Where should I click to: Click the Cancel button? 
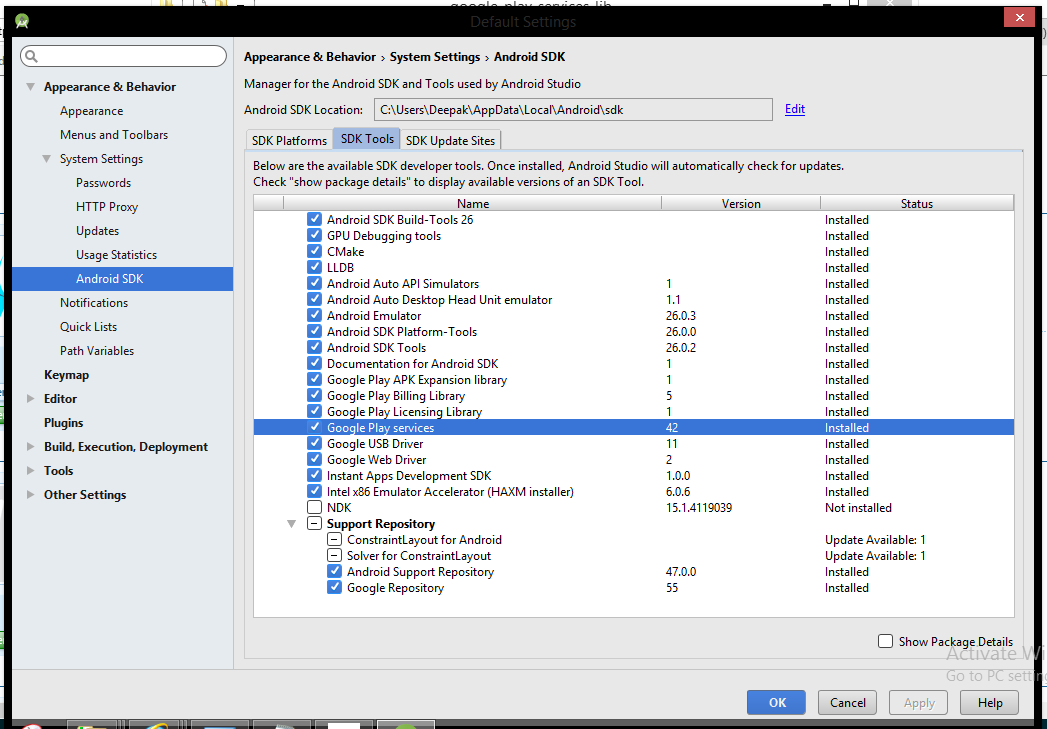click(847, 702)
